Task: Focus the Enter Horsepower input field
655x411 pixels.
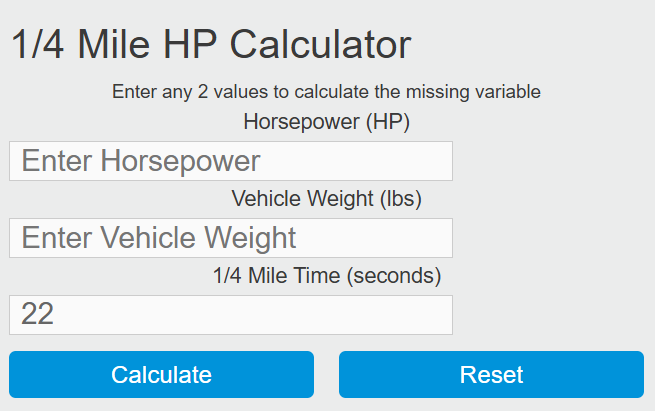Action: tap(230, 161)
